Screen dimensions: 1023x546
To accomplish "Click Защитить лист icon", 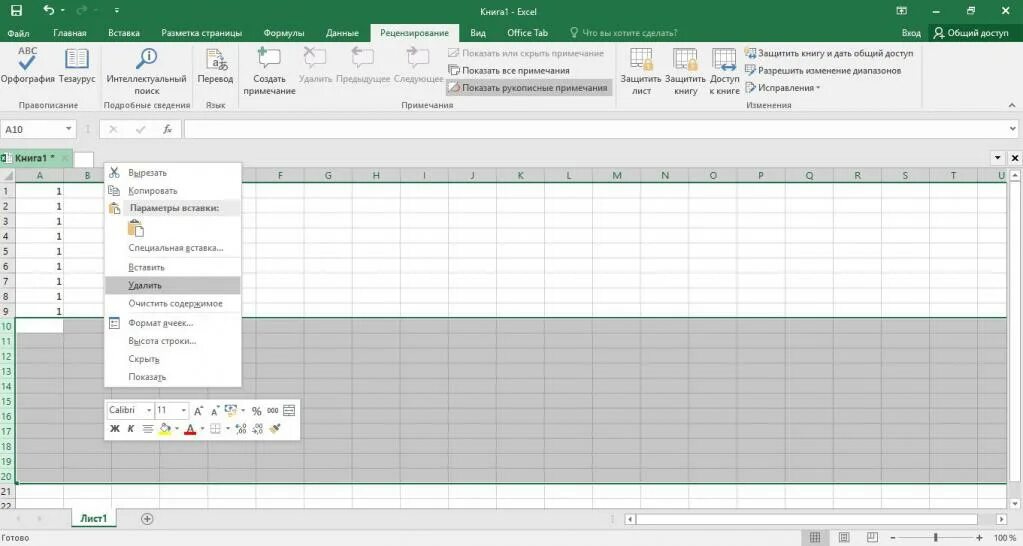I will pos(641,70).
